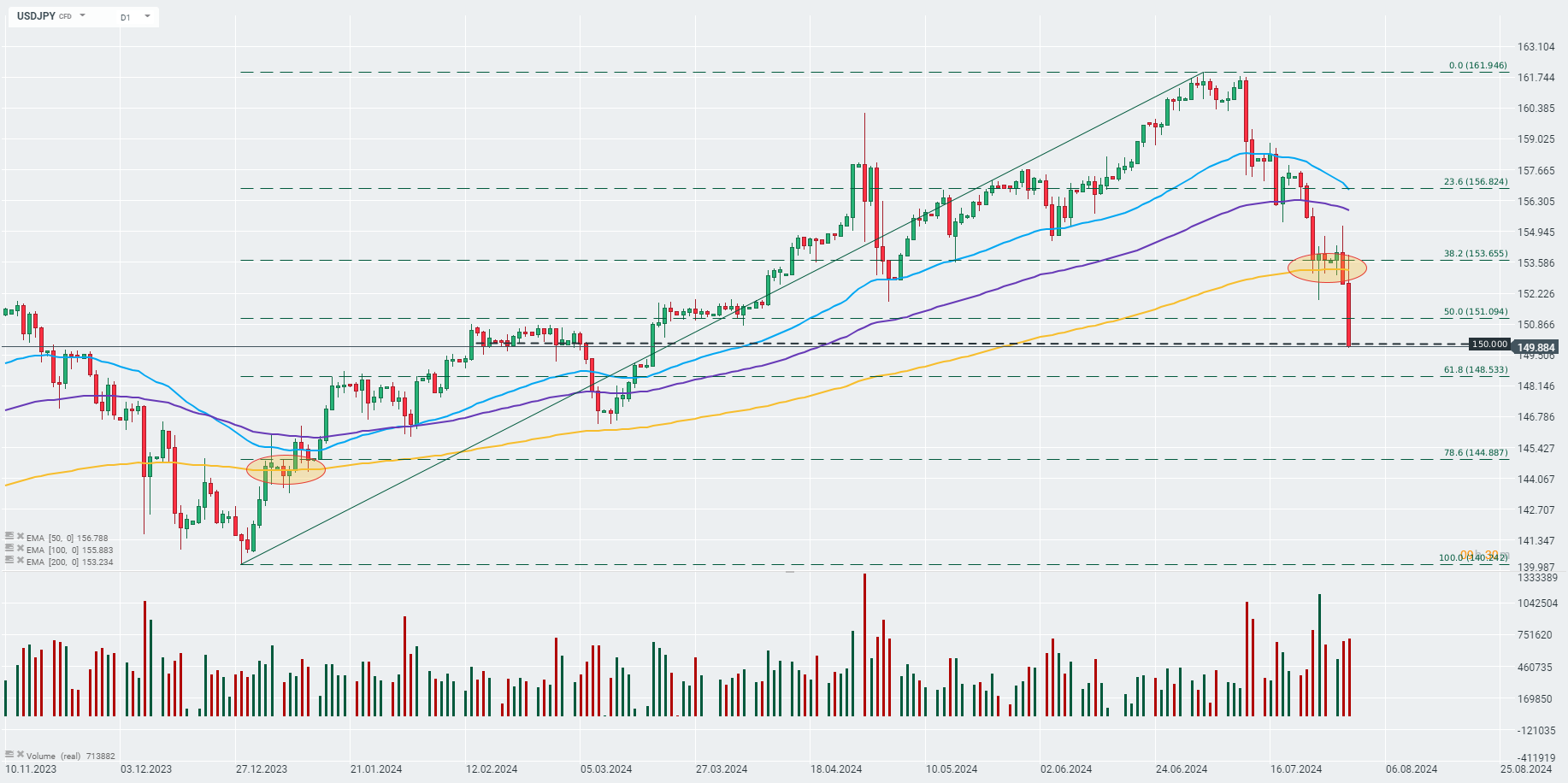Screen dimensions: 1568x783
Task: Open settings icon for EMA 200 indicator
Action: click(9, 561)
